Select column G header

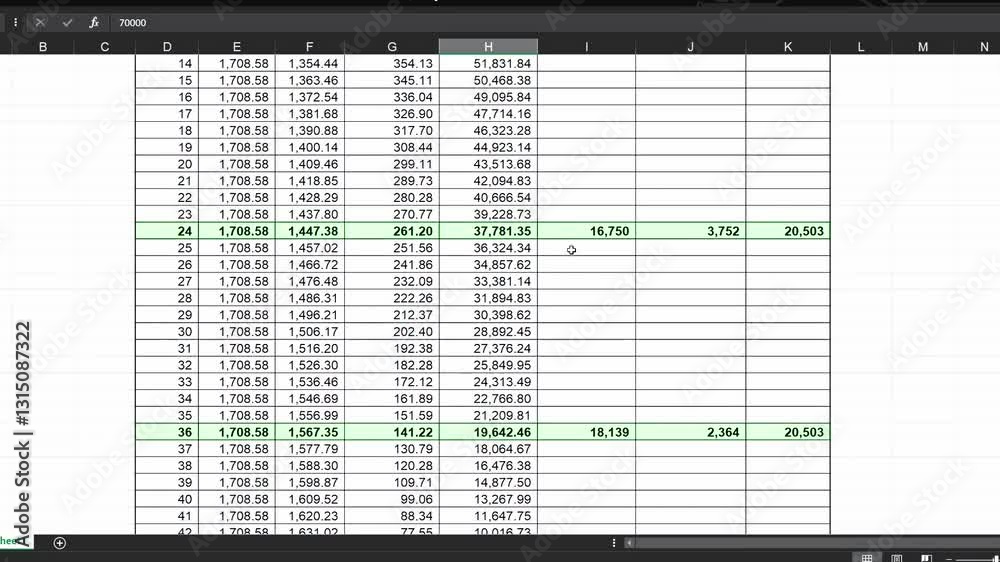click(392, 47)
